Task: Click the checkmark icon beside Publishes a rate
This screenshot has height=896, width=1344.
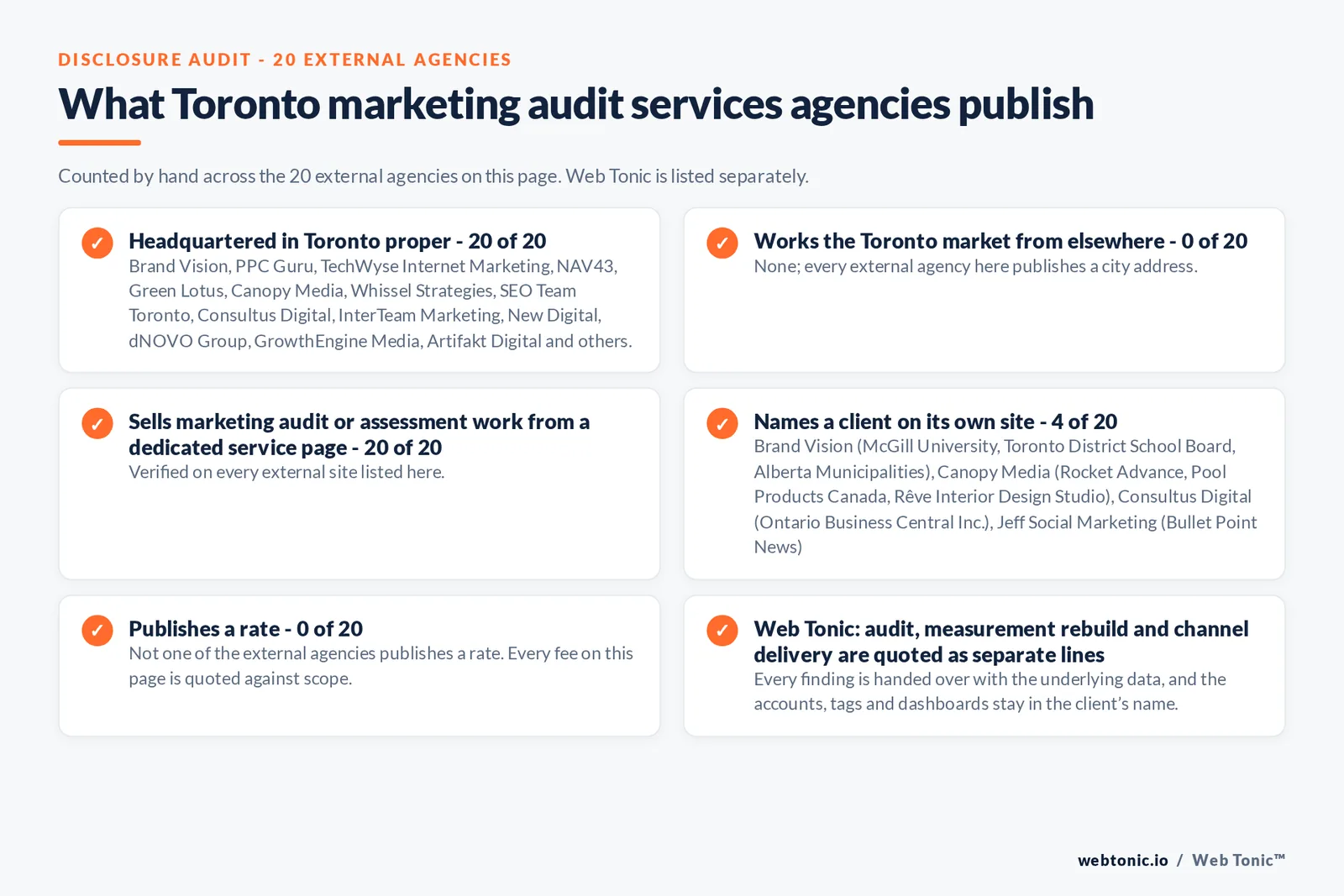Action: click(97, 631)
